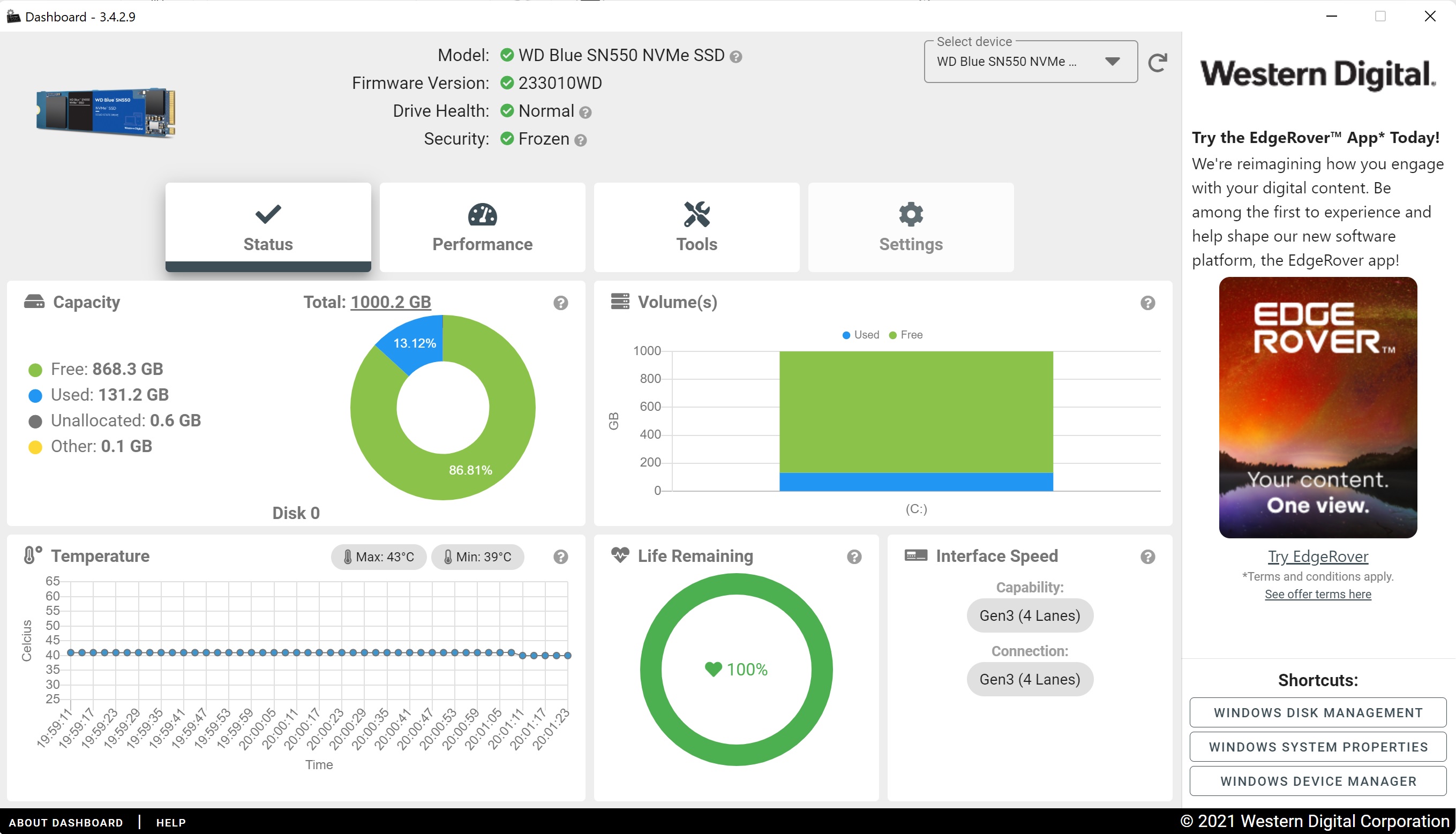Click the Capacity drive icon
1456x834 pixels.
(x=34, y=302)
